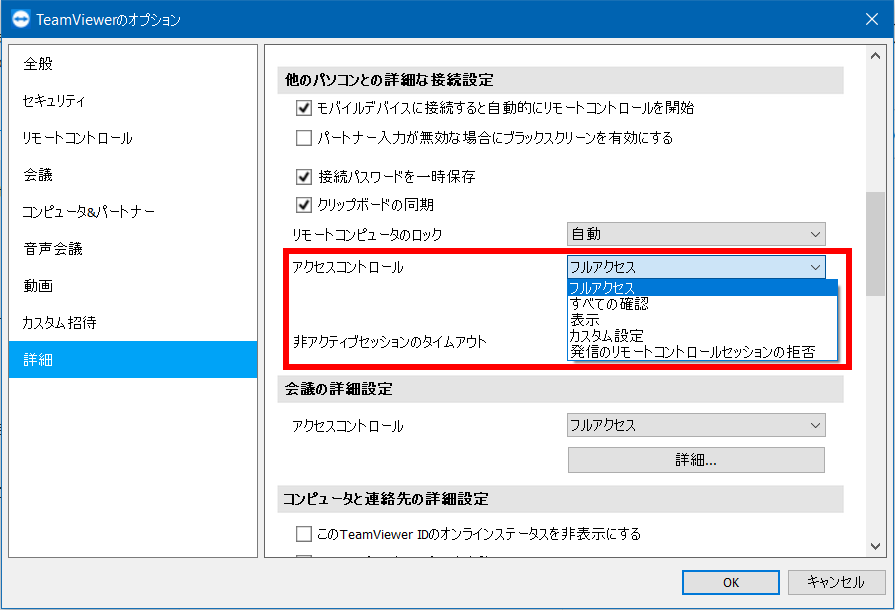
Task: Collapse the open アクセスコントロール combo box
Action: [696, 267]
